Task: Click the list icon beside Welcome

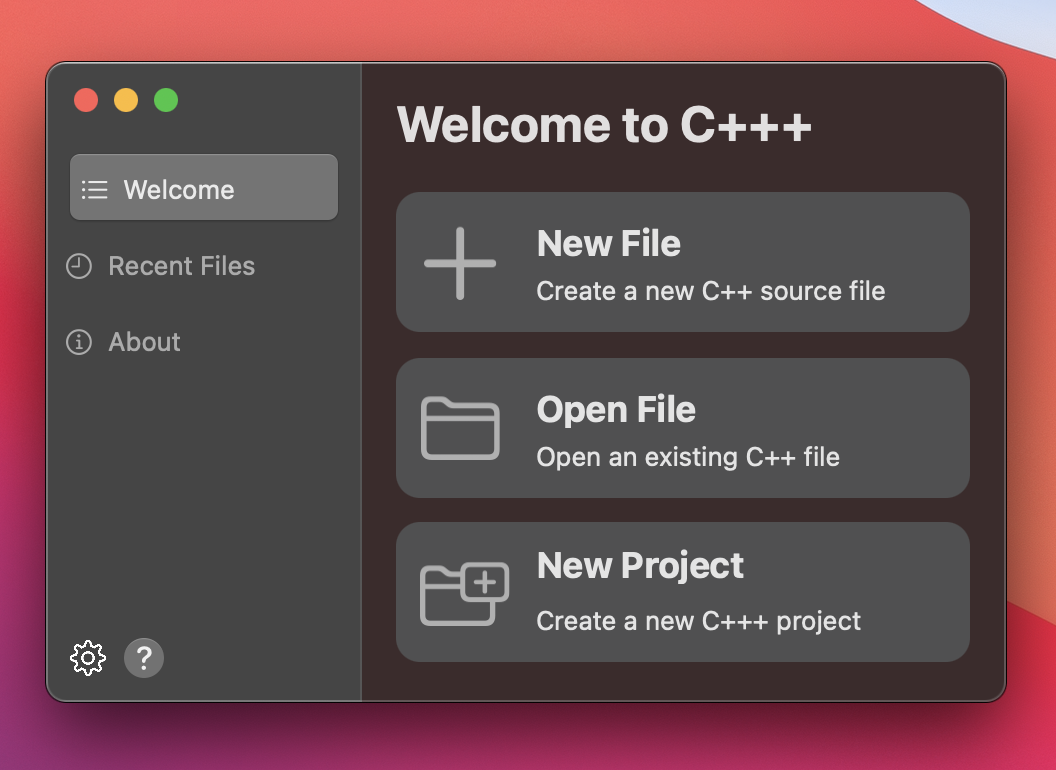Action: pyautogui.click(x=94, y=190)
